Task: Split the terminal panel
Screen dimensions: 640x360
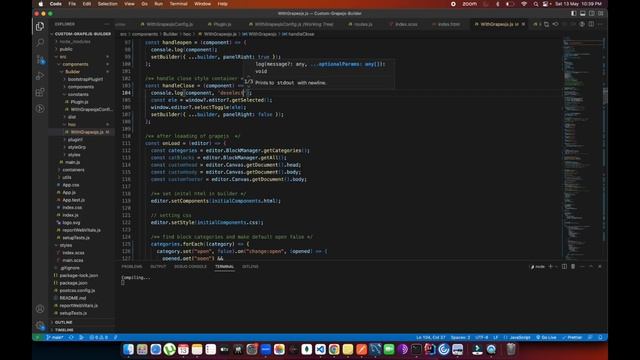Action: (564, 267)
